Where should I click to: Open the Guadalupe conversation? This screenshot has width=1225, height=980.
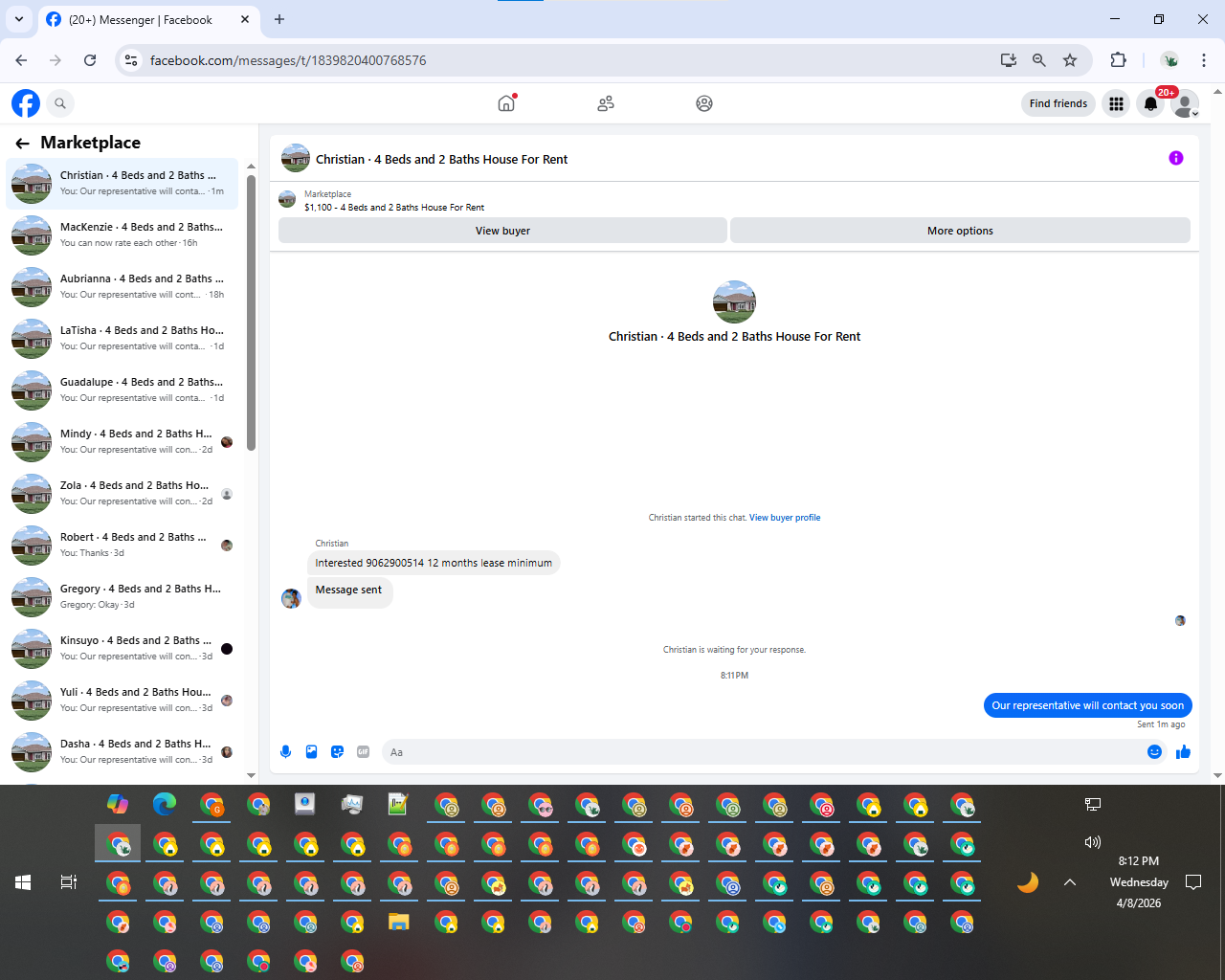122,390
